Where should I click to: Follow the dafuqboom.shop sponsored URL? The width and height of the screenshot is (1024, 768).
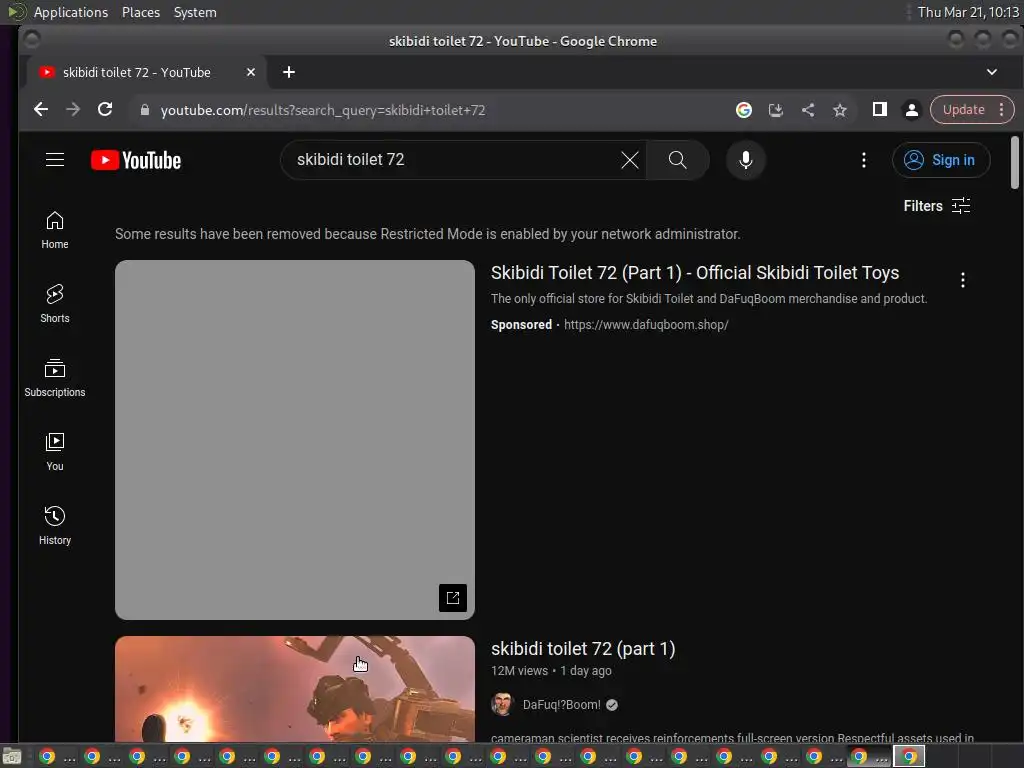point(646,325)
